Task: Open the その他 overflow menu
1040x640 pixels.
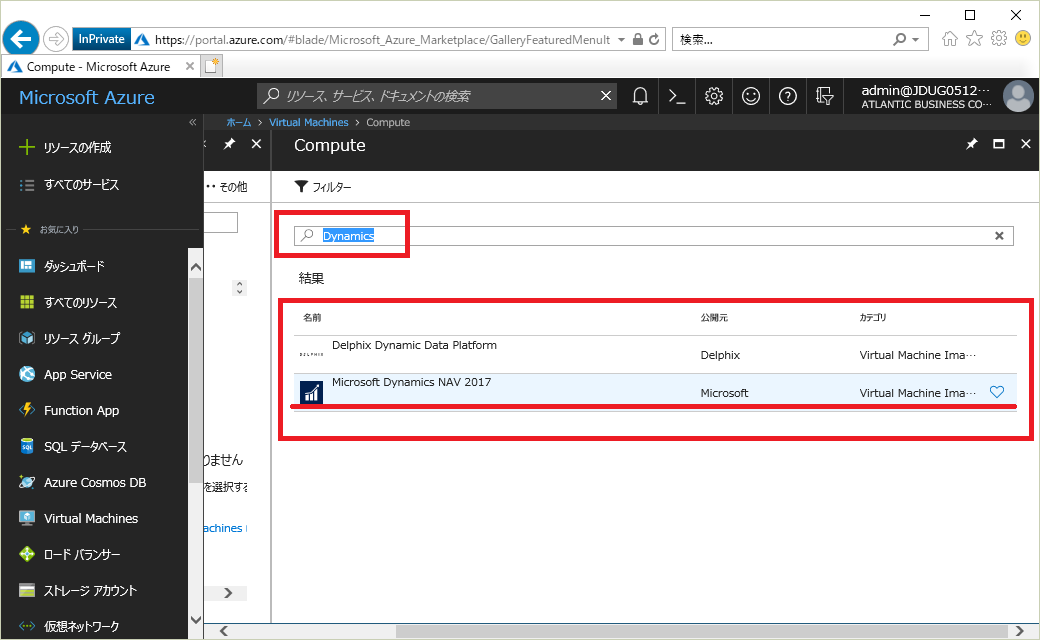Action: tap(228, 187)
